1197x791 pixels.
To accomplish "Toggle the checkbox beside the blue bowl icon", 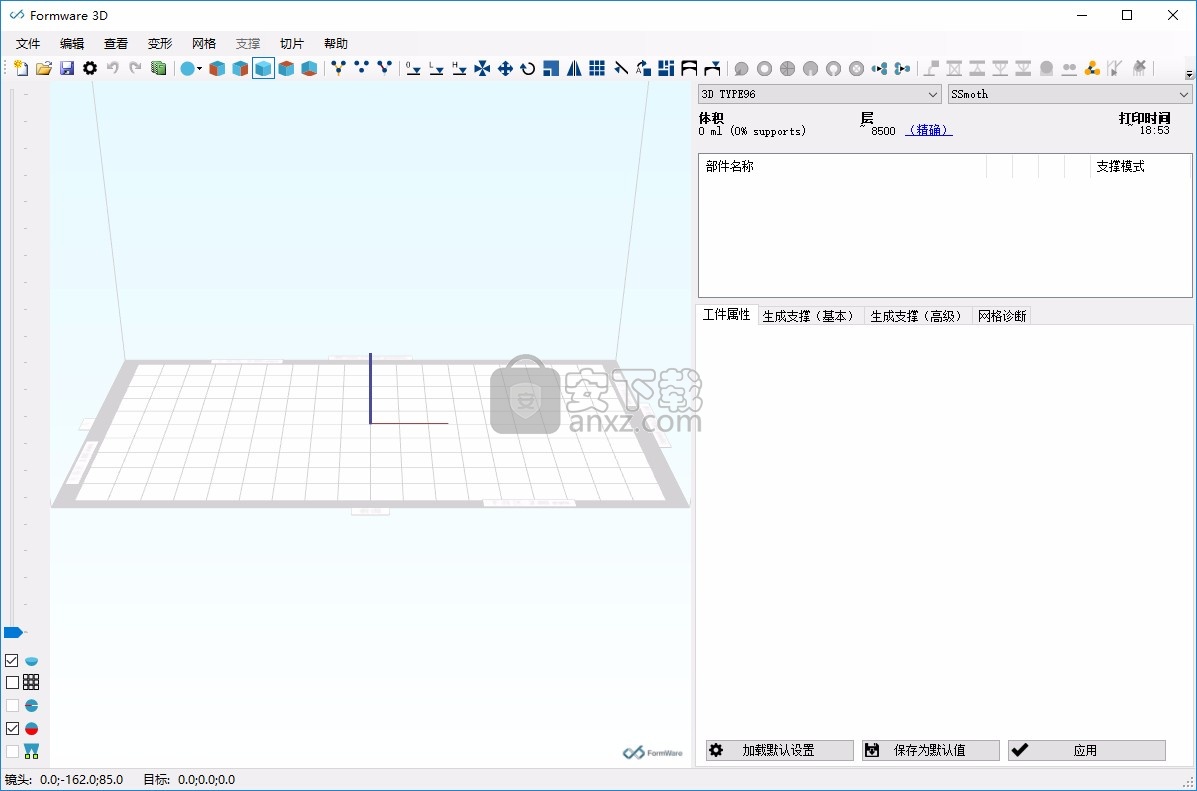I will 12,660.
